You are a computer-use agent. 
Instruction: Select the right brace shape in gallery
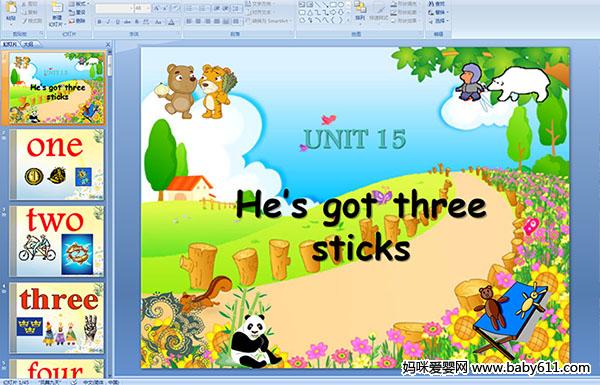[x=340, y=20]
